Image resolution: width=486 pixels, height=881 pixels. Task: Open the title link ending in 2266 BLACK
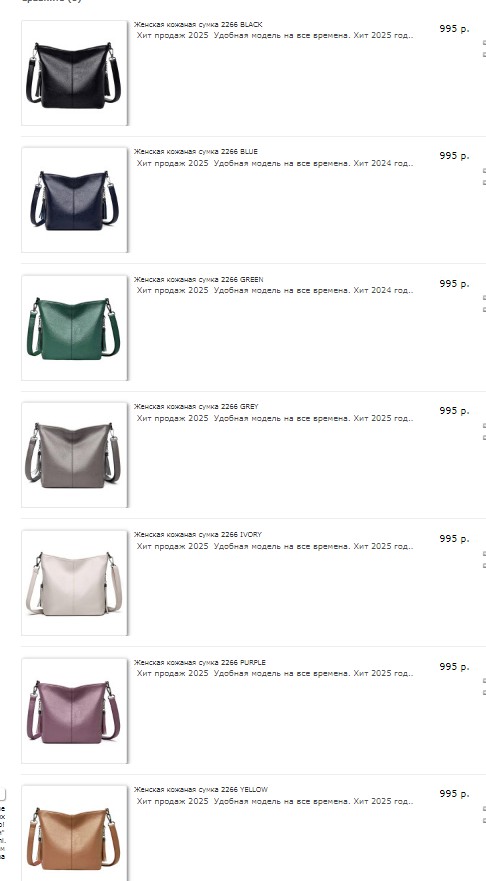coord(198,25)
